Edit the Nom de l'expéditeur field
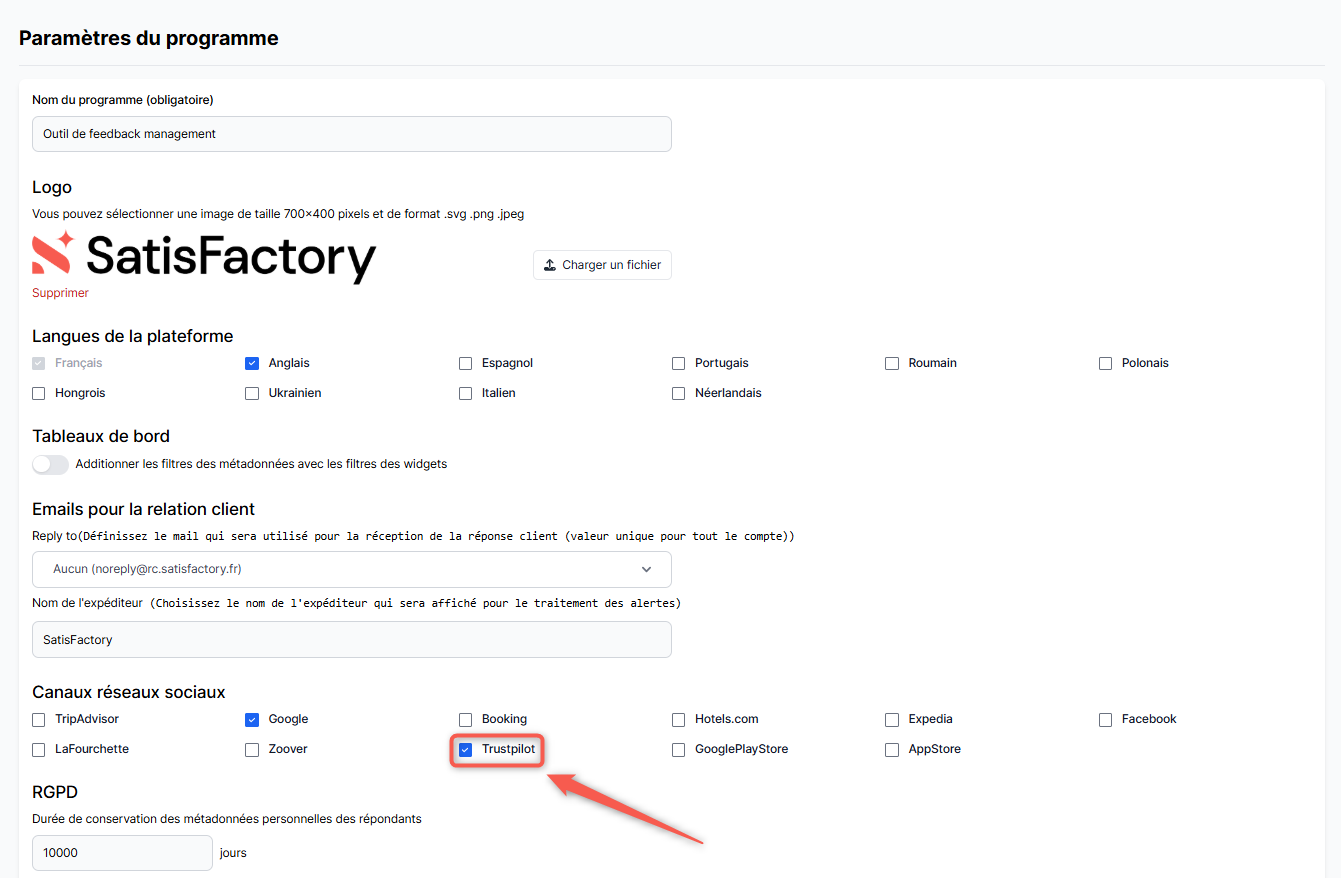 351,640
